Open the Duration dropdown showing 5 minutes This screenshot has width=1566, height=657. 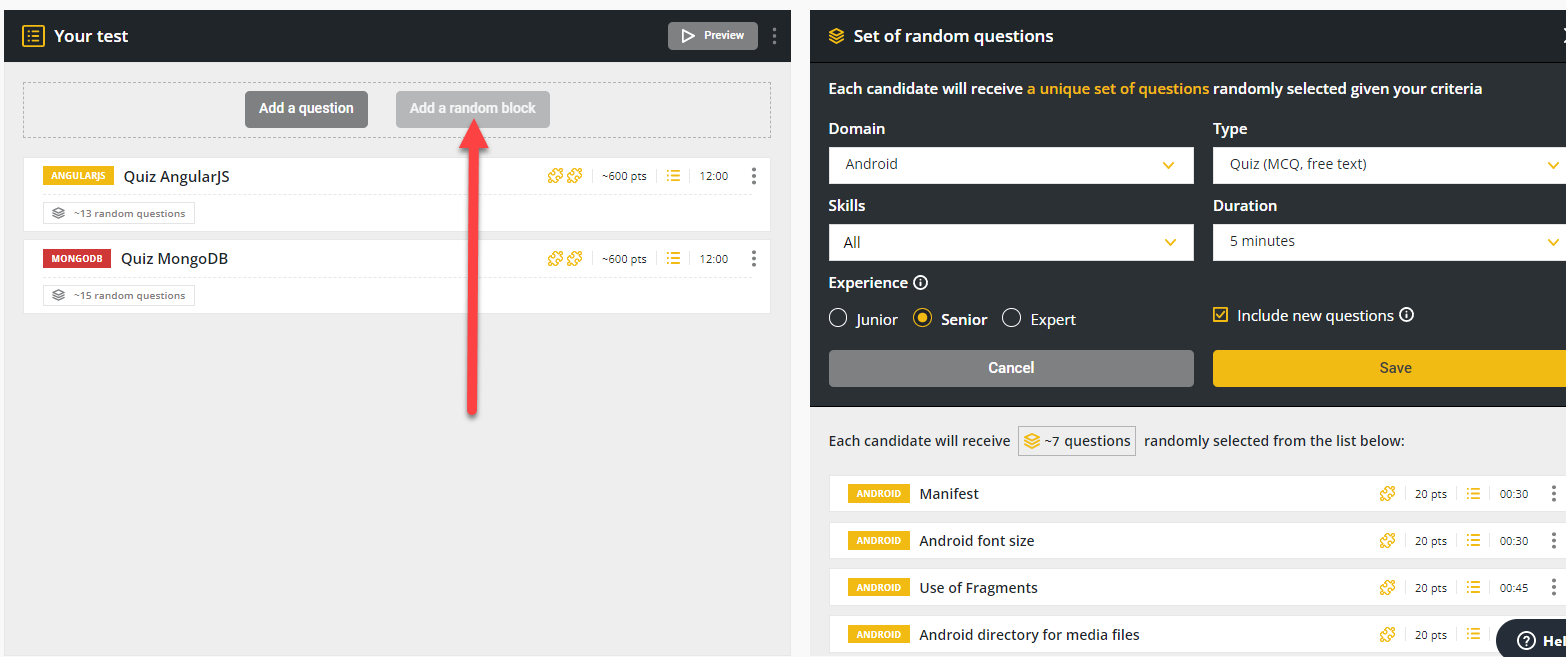tap(1390, 242)
